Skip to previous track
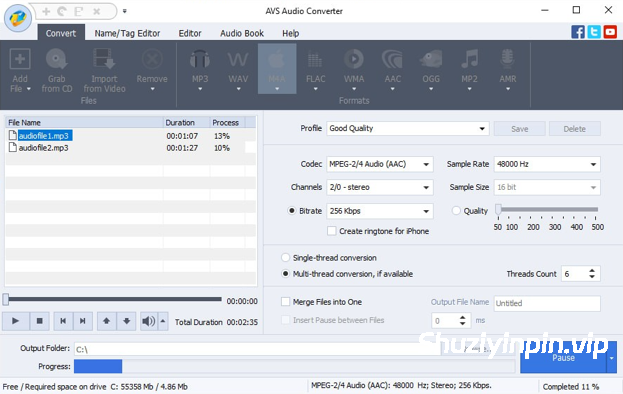 tap(63, 321)
